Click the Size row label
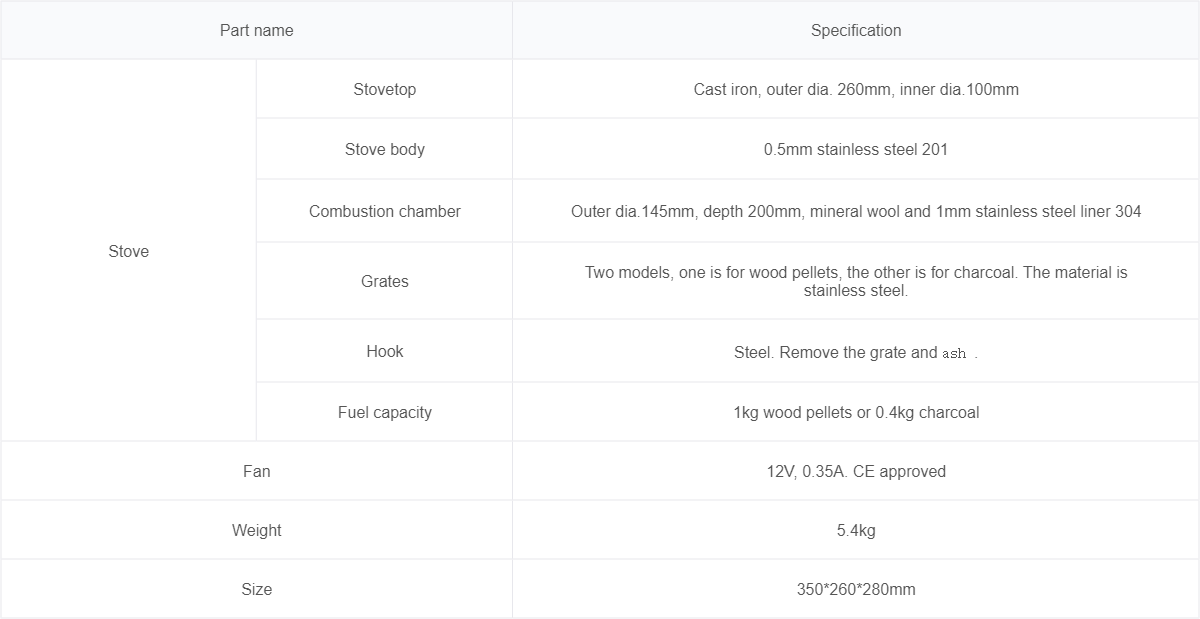The height and width of the screenshot is (619, 1200). (x=256, y=589)
